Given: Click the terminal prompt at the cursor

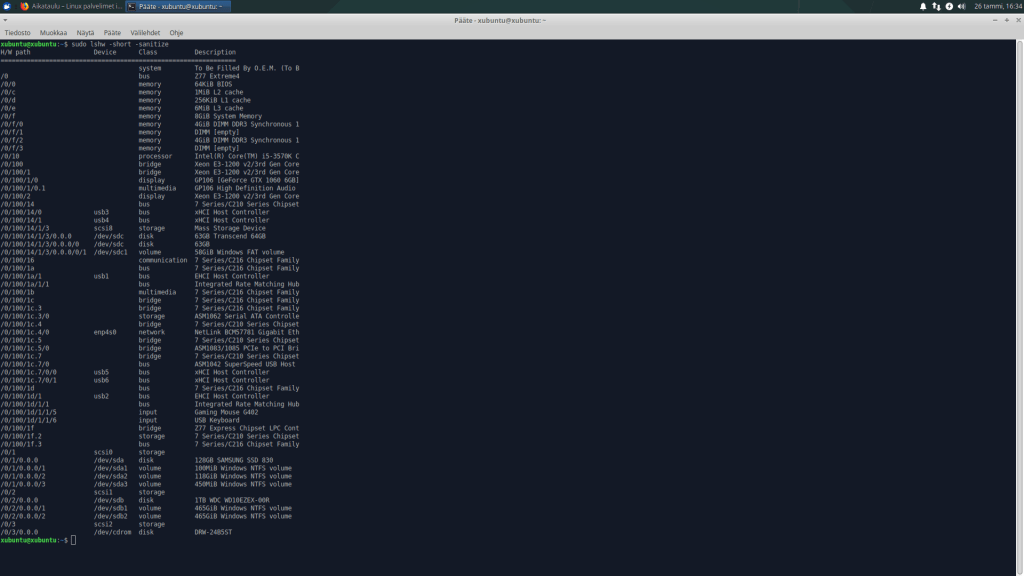Looking at the screenshot, I should point(73,540).
